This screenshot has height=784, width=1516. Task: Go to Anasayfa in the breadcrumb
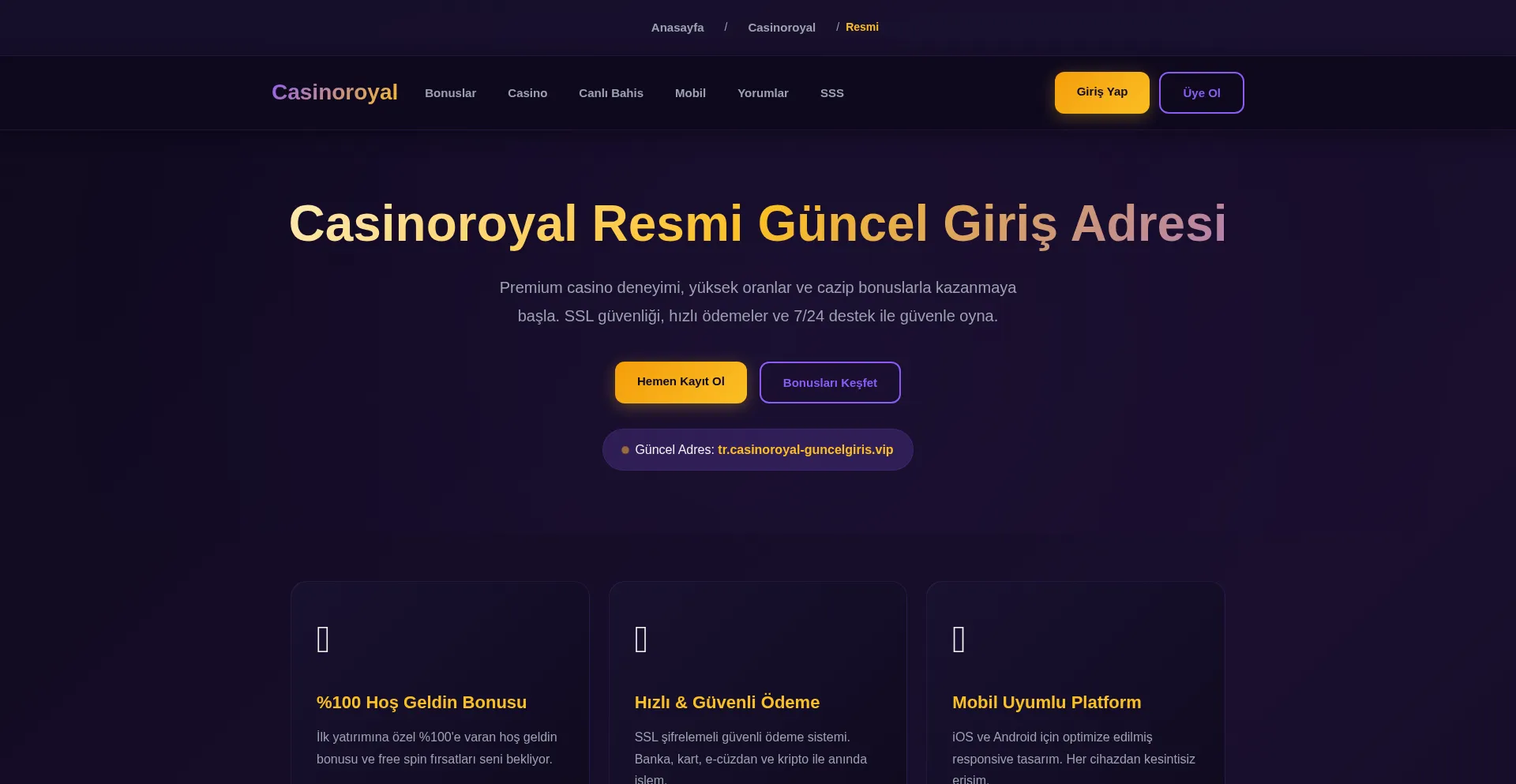tap(677, 28)
